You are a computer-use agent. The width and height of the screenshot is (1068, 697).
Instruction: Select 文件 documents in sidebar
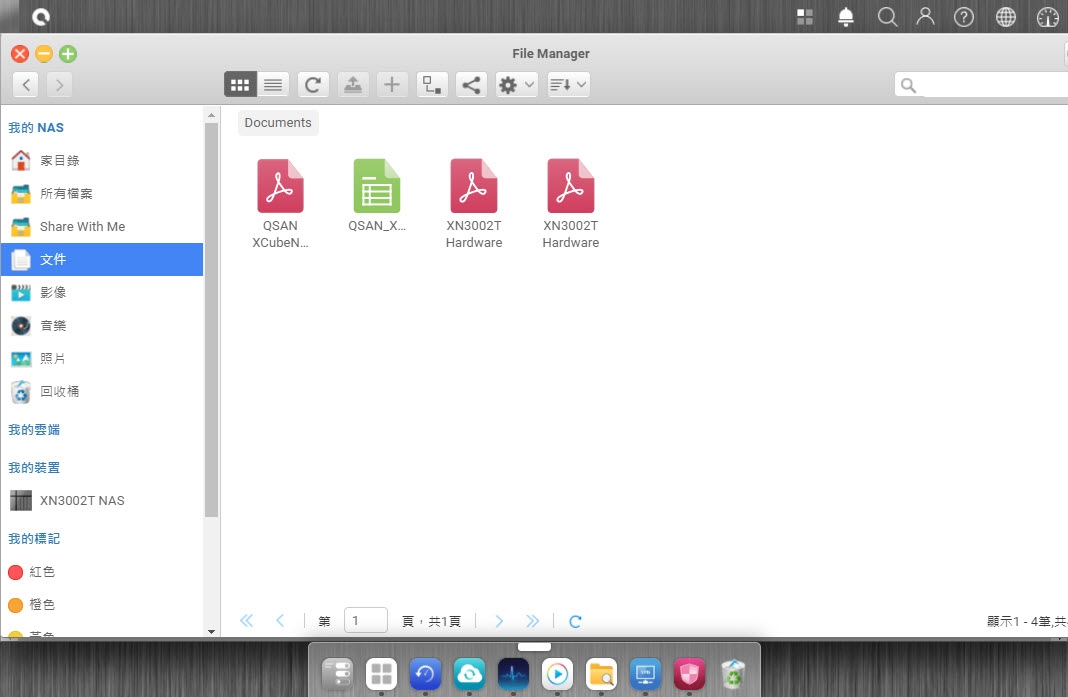(x=102, y=260)
